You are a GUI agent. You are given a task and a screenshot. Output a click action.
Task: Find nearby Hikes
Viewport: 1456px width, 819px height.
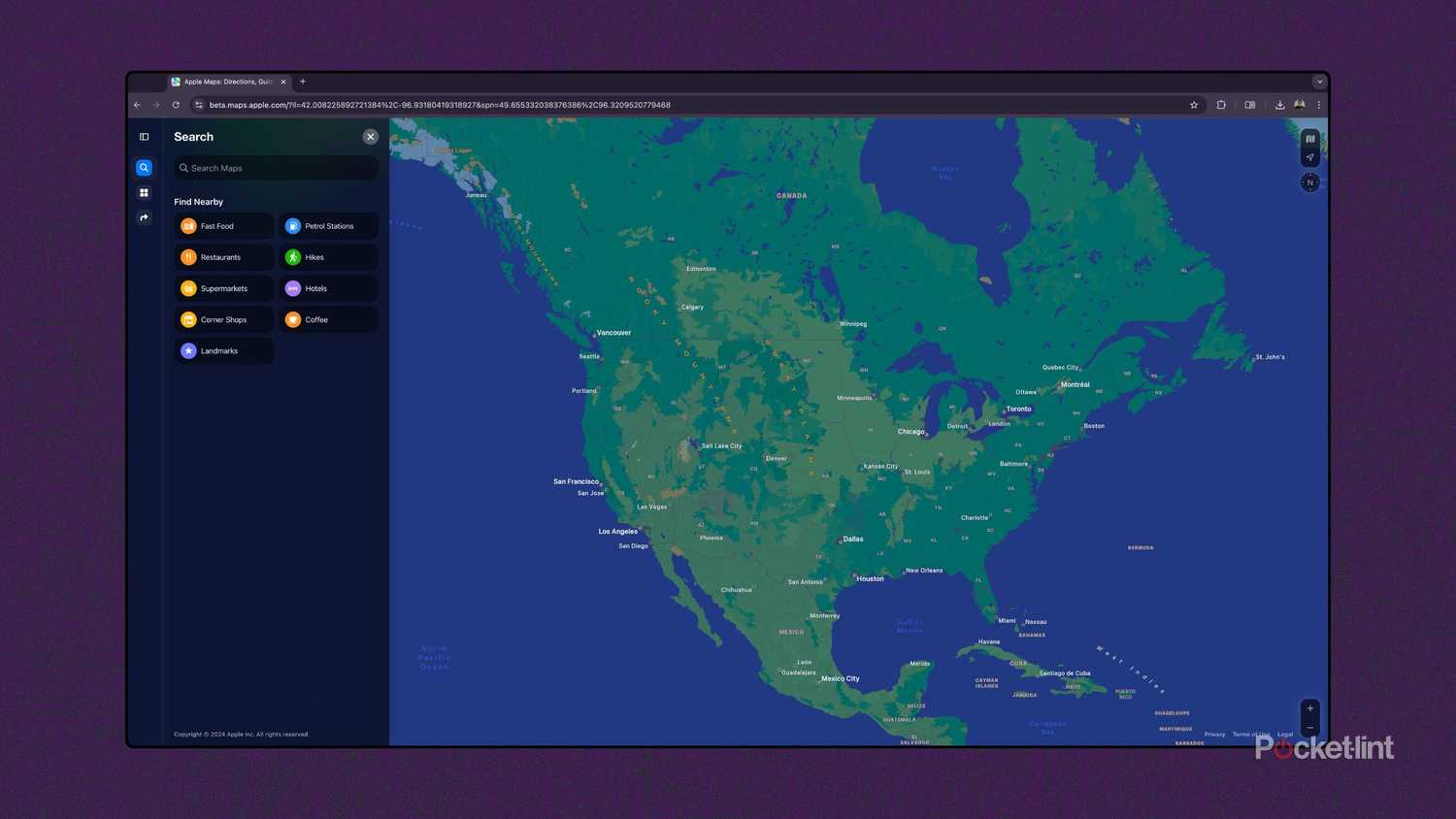pos(328,257)
